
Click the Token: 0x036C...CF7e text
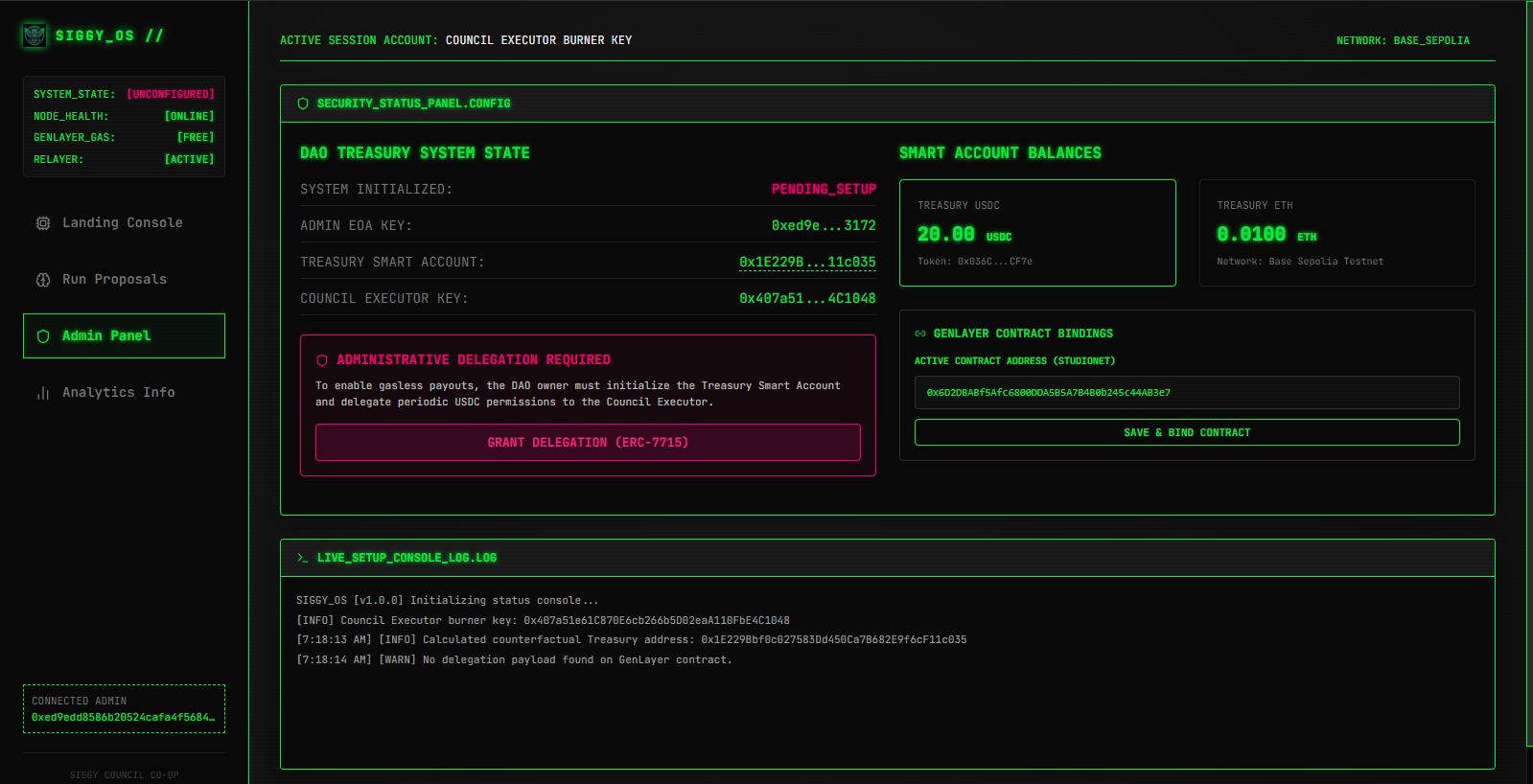click(x=975, y=262)
